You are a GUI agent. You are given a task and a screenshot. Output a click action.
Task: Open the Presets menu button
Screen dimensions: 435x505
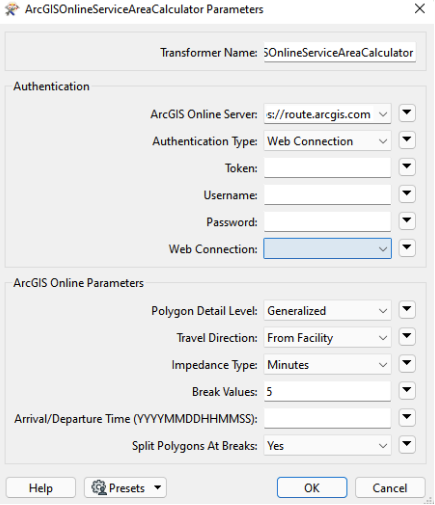coord(125,488)
